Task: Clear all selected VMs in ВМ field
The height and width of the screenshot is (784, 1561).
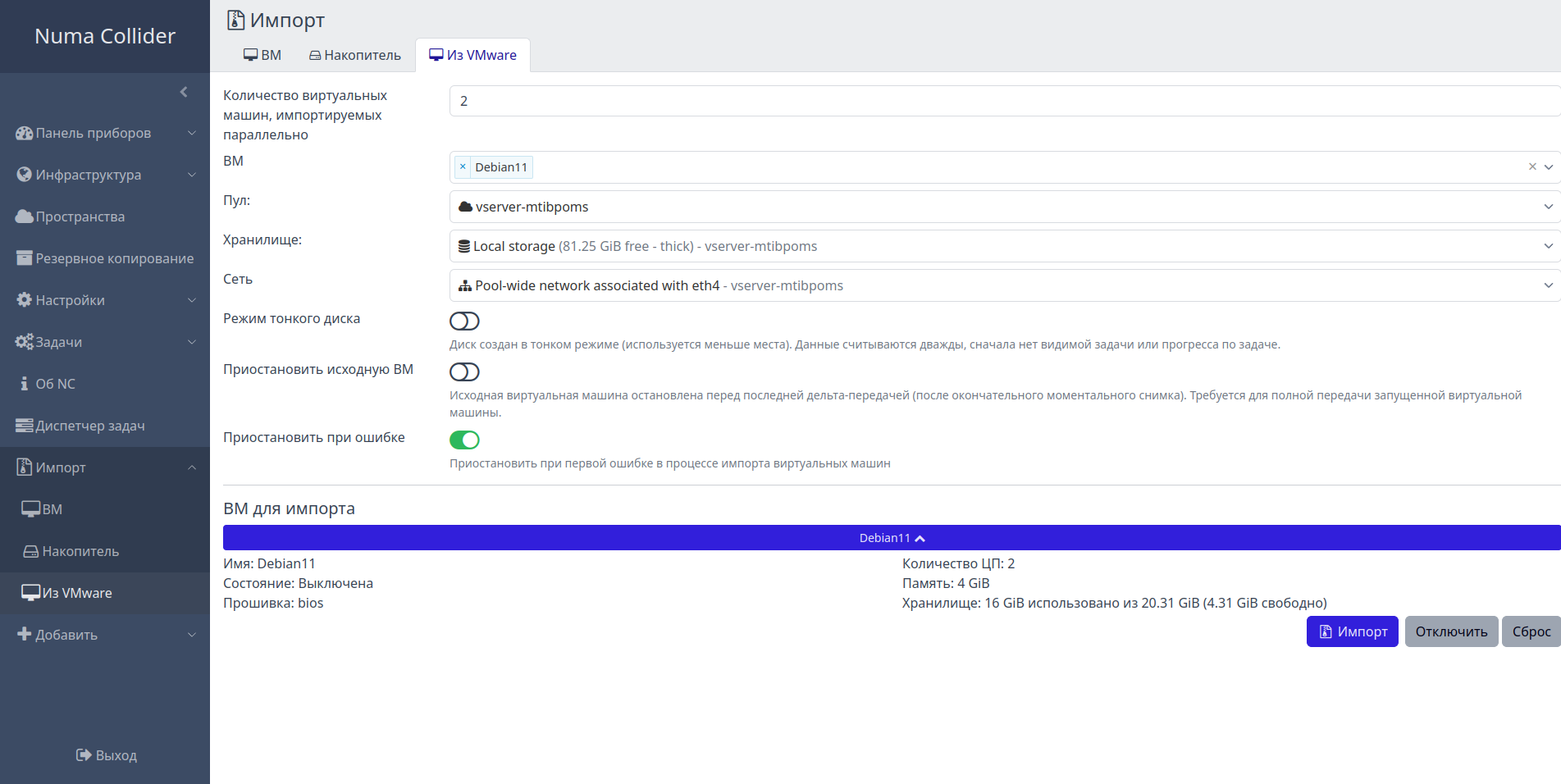Action: tap(1532, 166)
